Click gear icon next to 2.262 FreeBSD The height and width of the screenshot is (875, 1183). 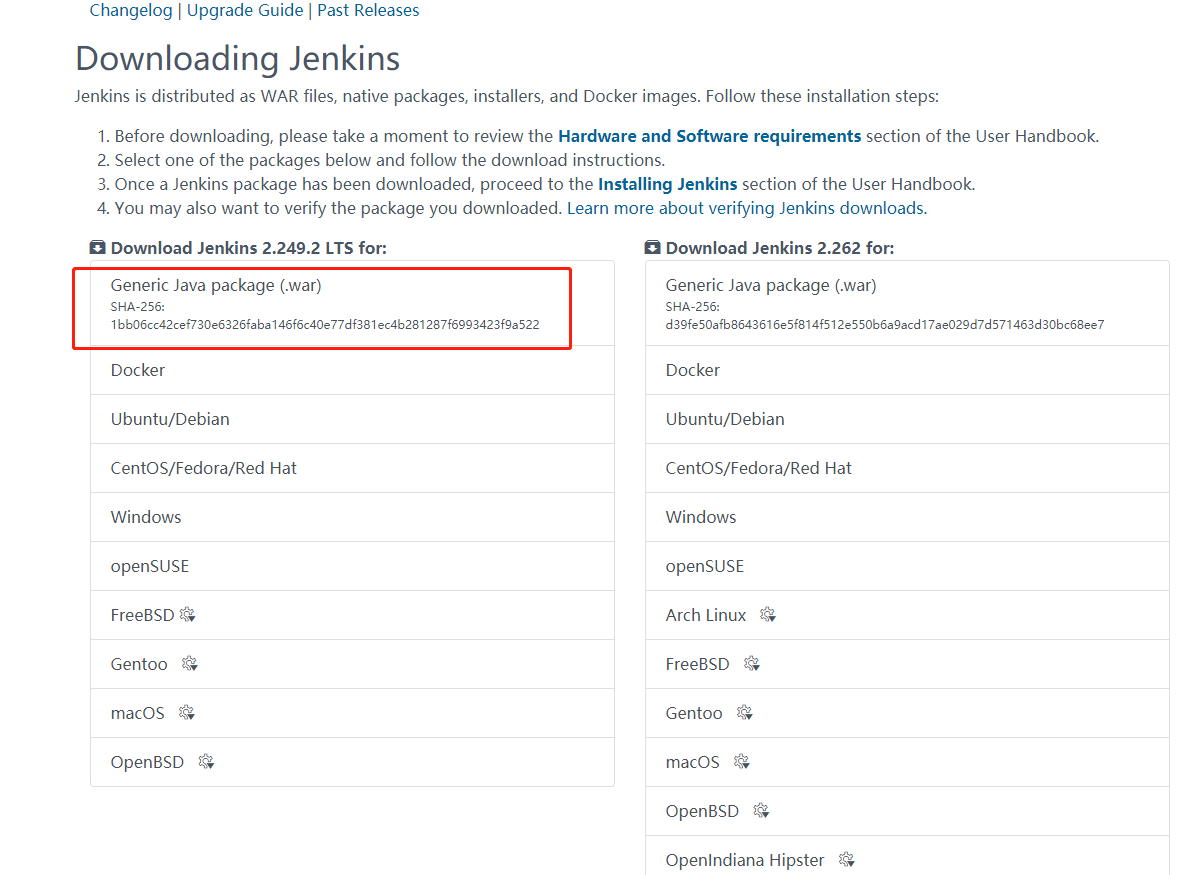(751, 664)
